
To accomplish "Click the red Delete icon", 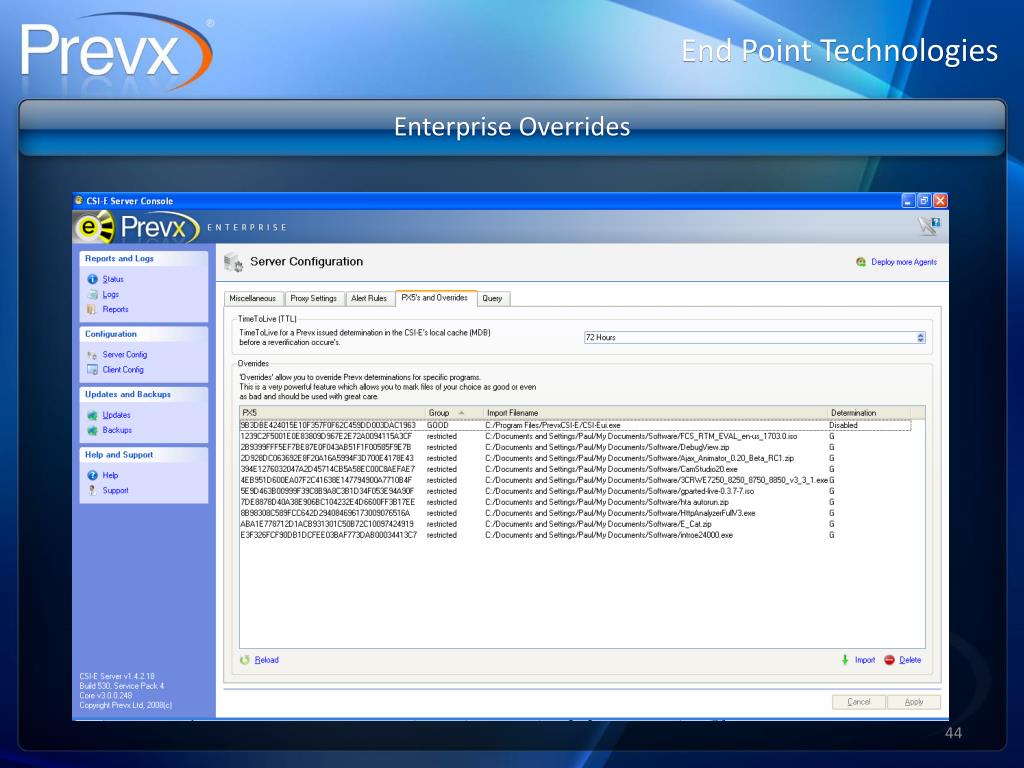I will pyautogui.click(x=889, y=660).
